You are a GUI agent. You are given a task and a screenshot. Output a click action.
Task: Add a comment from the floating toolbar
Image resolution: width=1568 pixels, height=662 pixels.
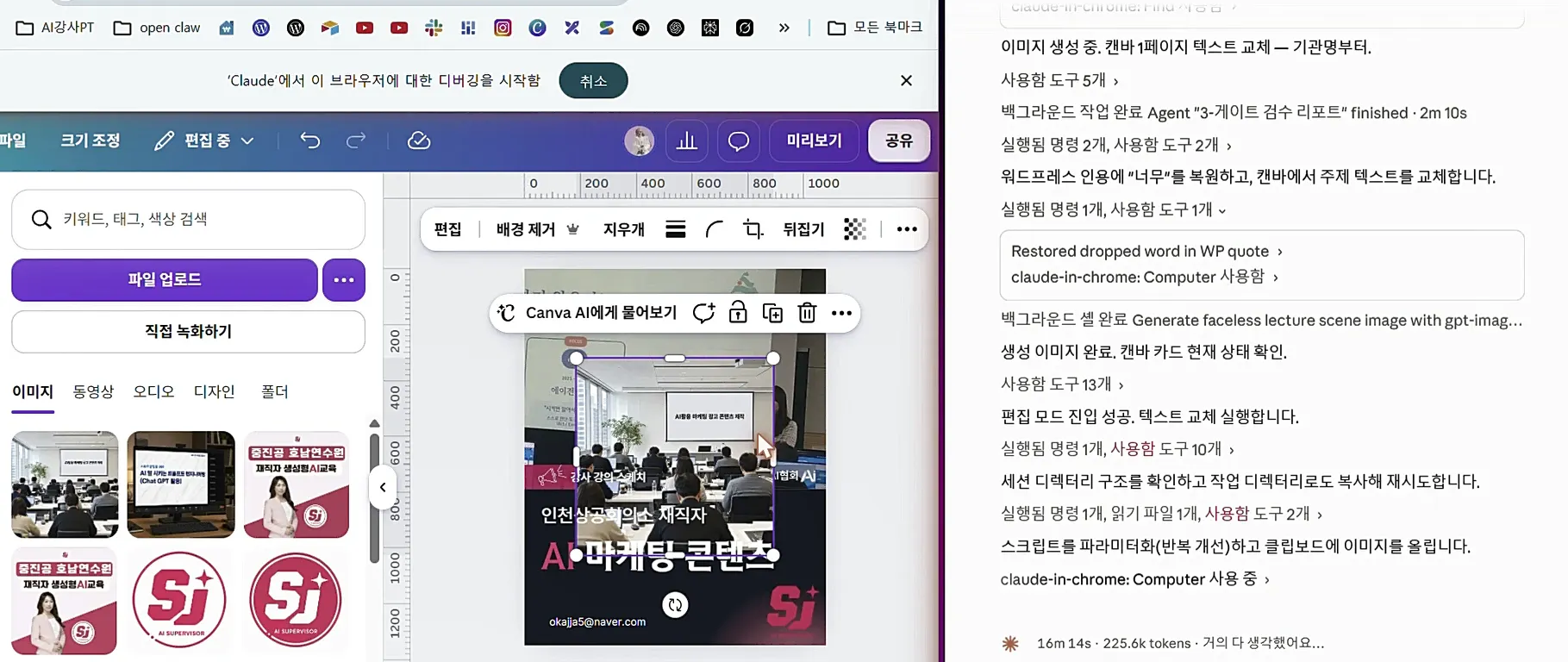point(703,313)
